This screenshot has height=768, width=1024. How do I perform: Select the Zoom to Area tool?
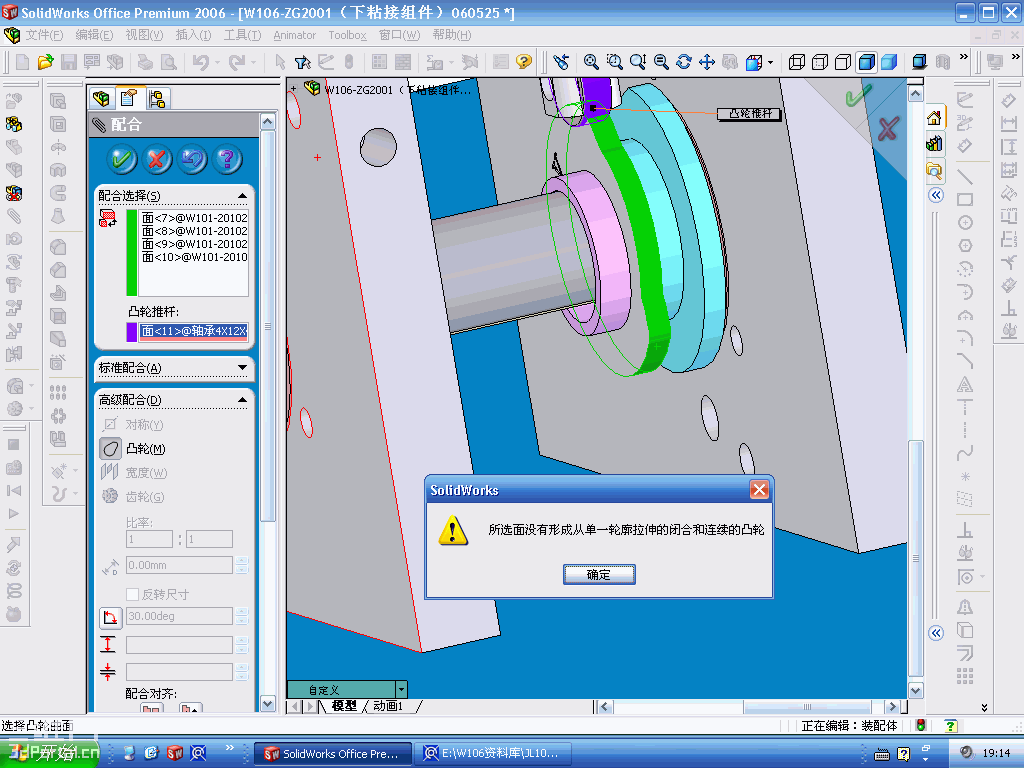[x=615, y=62]
